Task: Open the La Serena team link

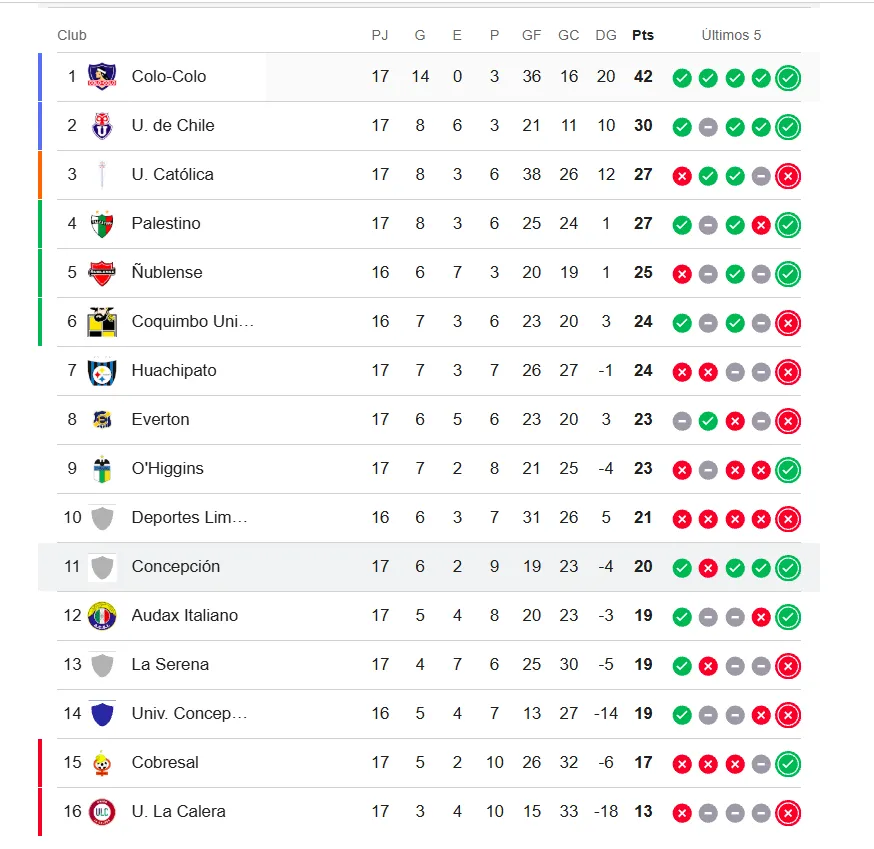Action: click(170, 664)
